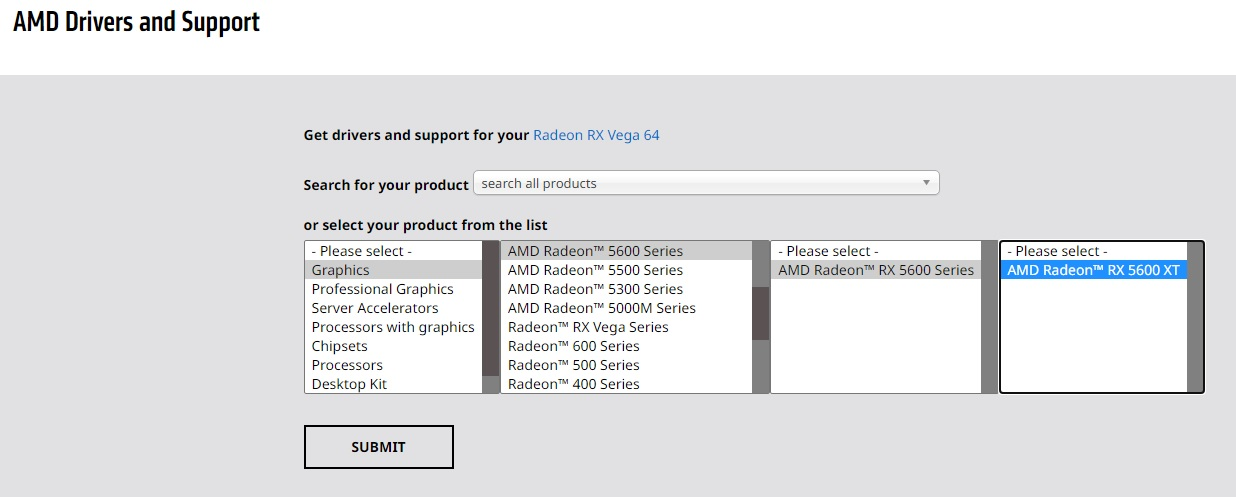This screenshot has height=497, width=1236.
Task: Click the search all products field
Action: click(706, 183)
